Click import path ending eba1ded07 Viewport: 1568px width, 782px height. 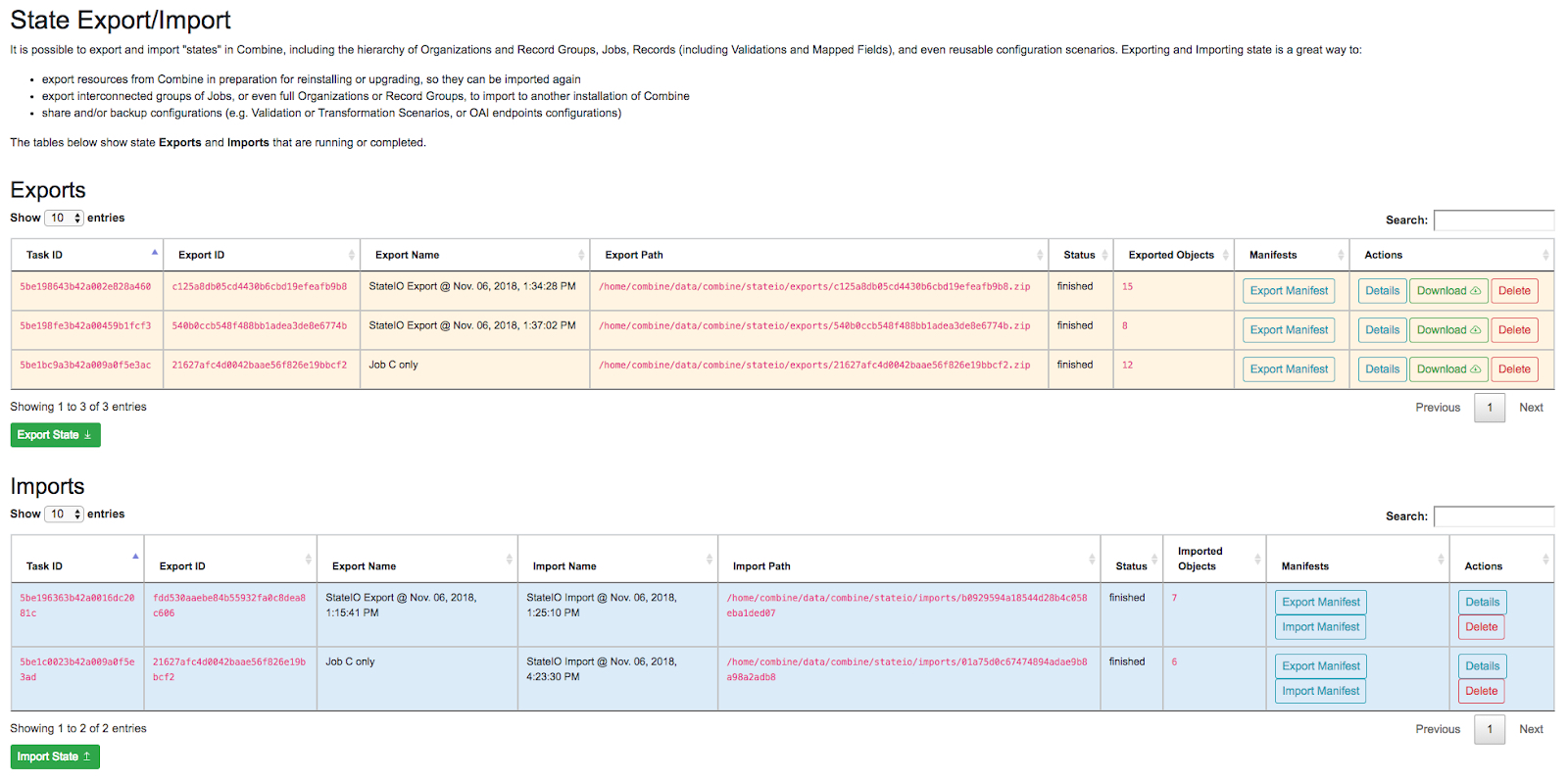(x=906, y=606)
